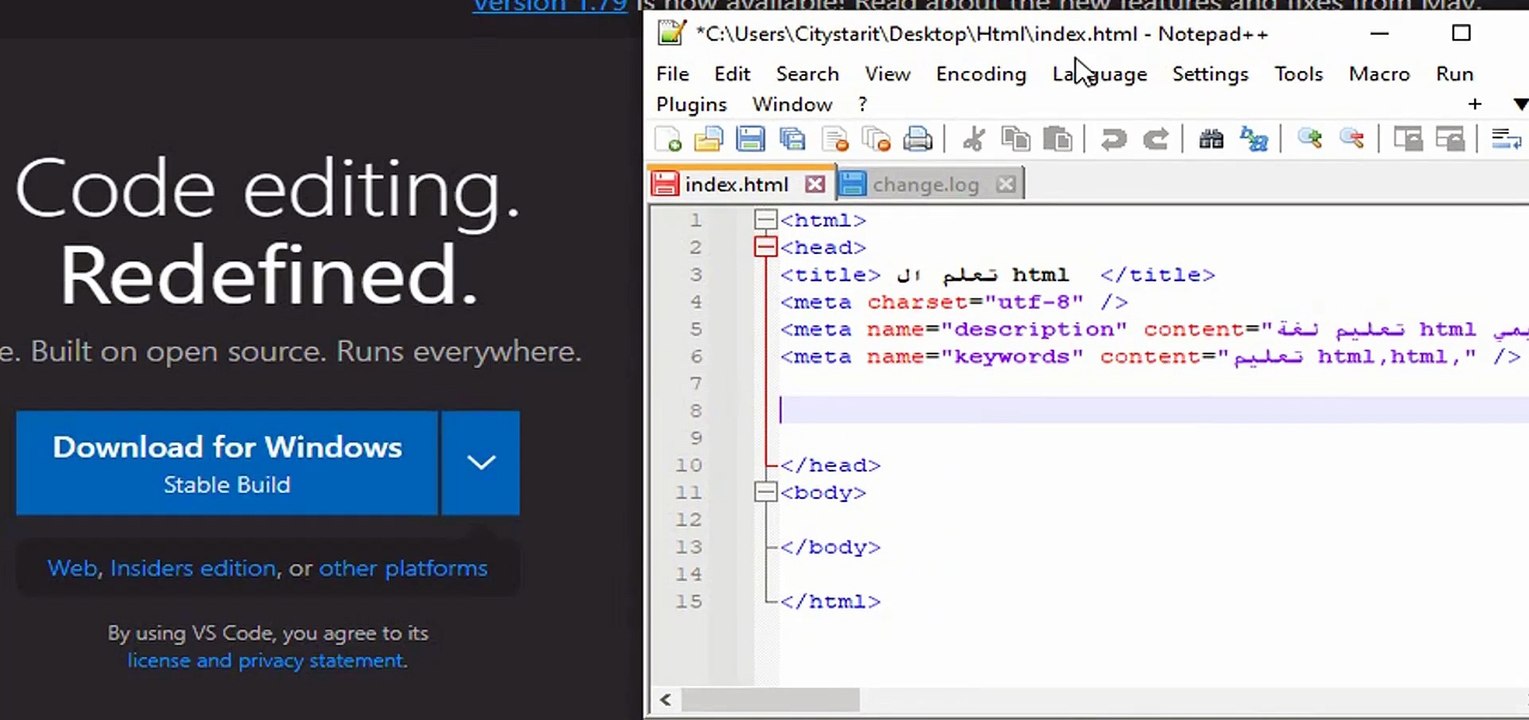The height and width of the screenshot is (720, 1529).
Task: Collapse the body tag fold marker on line 11
Action: tap(766, 492)
